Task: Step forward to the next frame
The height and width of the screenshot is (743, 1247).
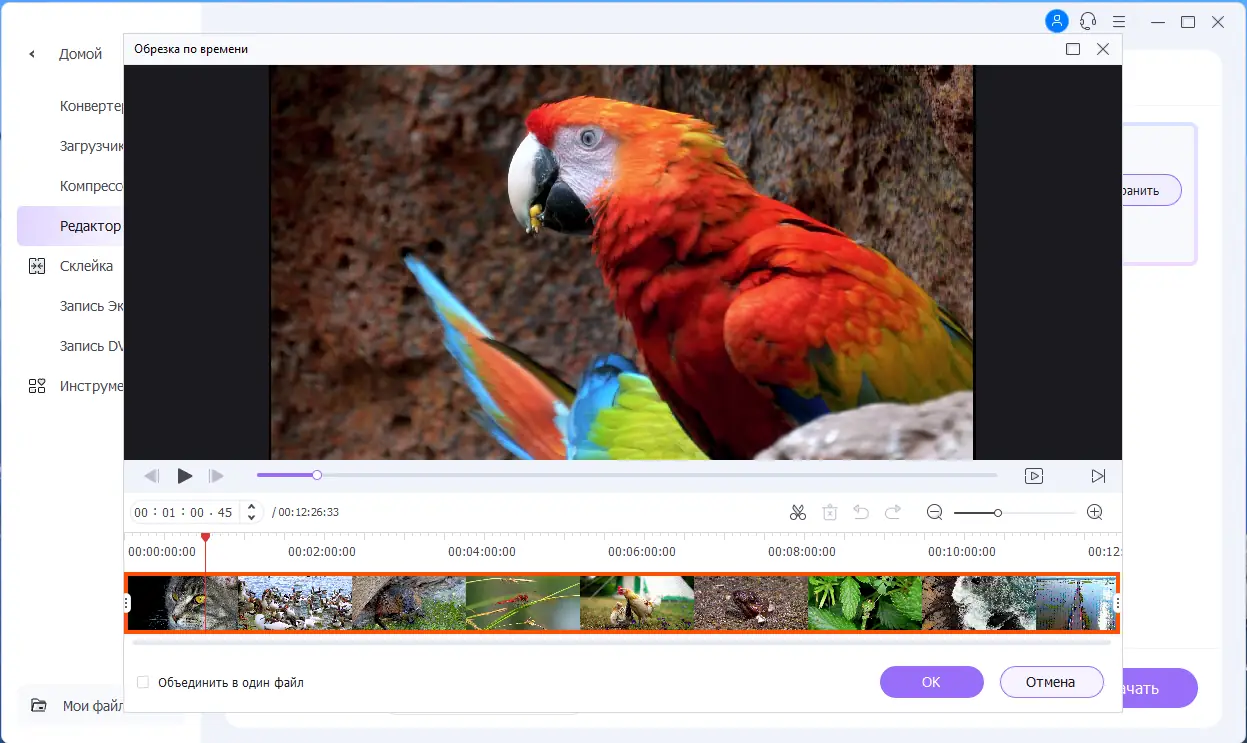Action: point(216,476)
